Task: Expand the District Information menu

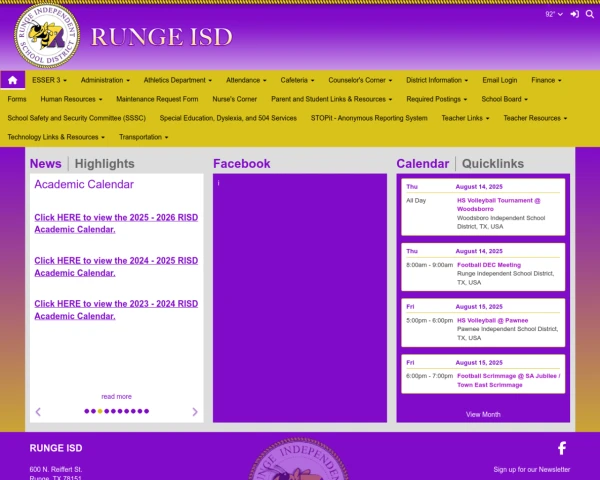Action: [437, 80]
